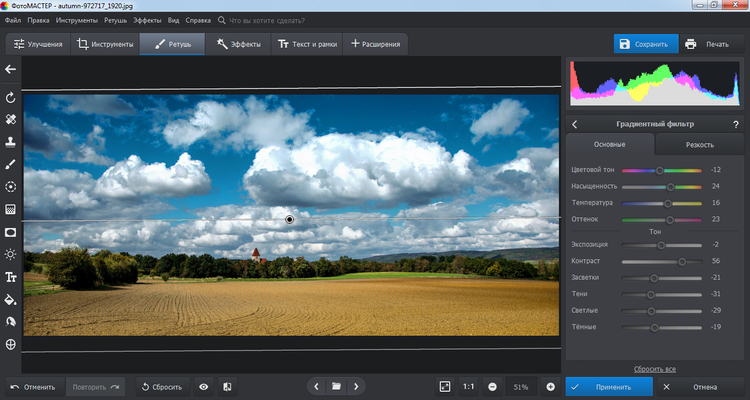Select the text Tт tool in sidebar
Image resolution: width=750 pixels, height=400 pixels.
click(11, 277)
